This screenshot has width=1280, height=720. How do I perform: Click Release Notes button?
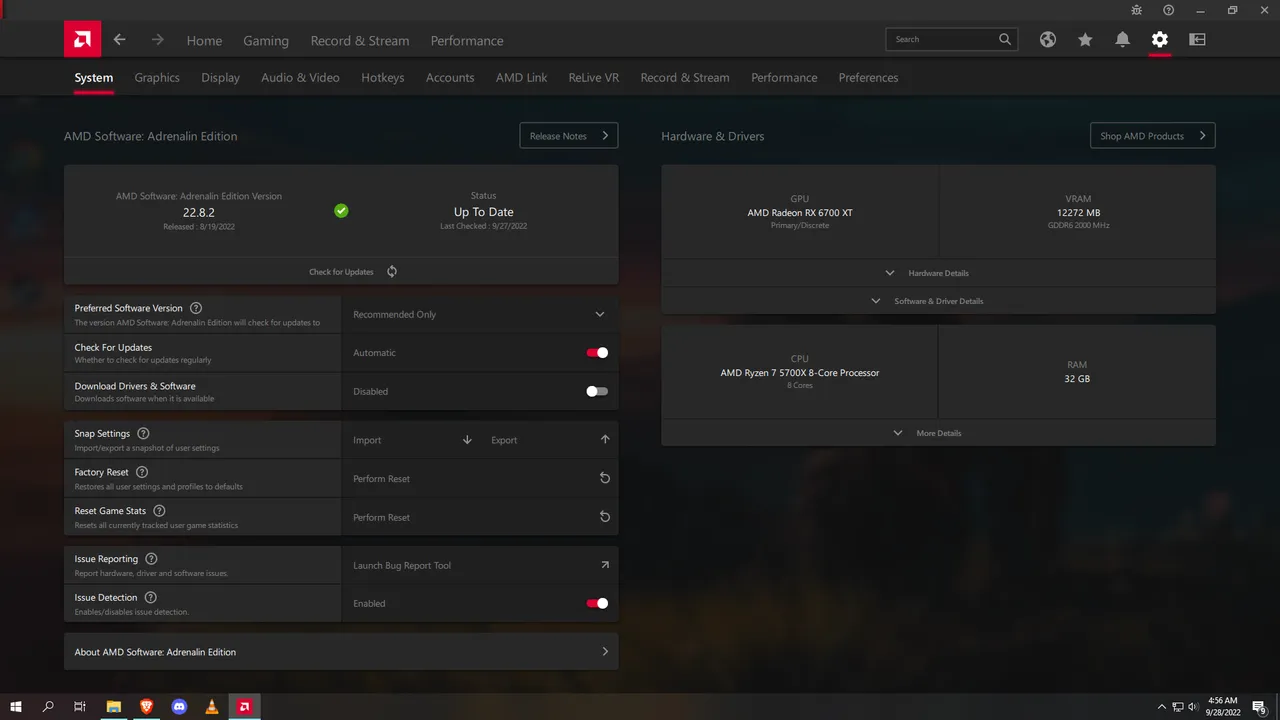[x=569, y=136]
